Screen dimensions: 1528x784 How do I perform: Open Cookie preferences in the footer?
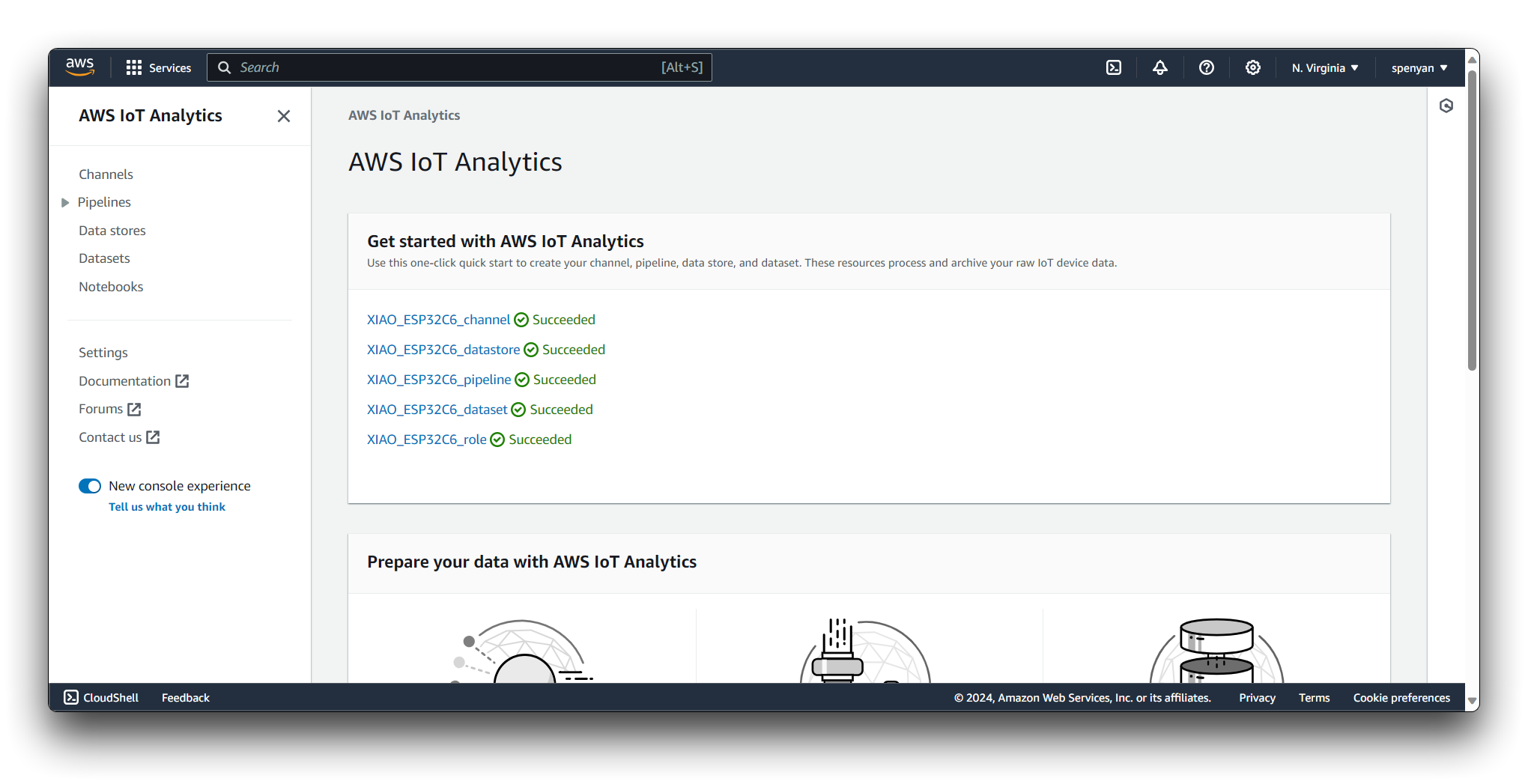tap(1401, 697)
